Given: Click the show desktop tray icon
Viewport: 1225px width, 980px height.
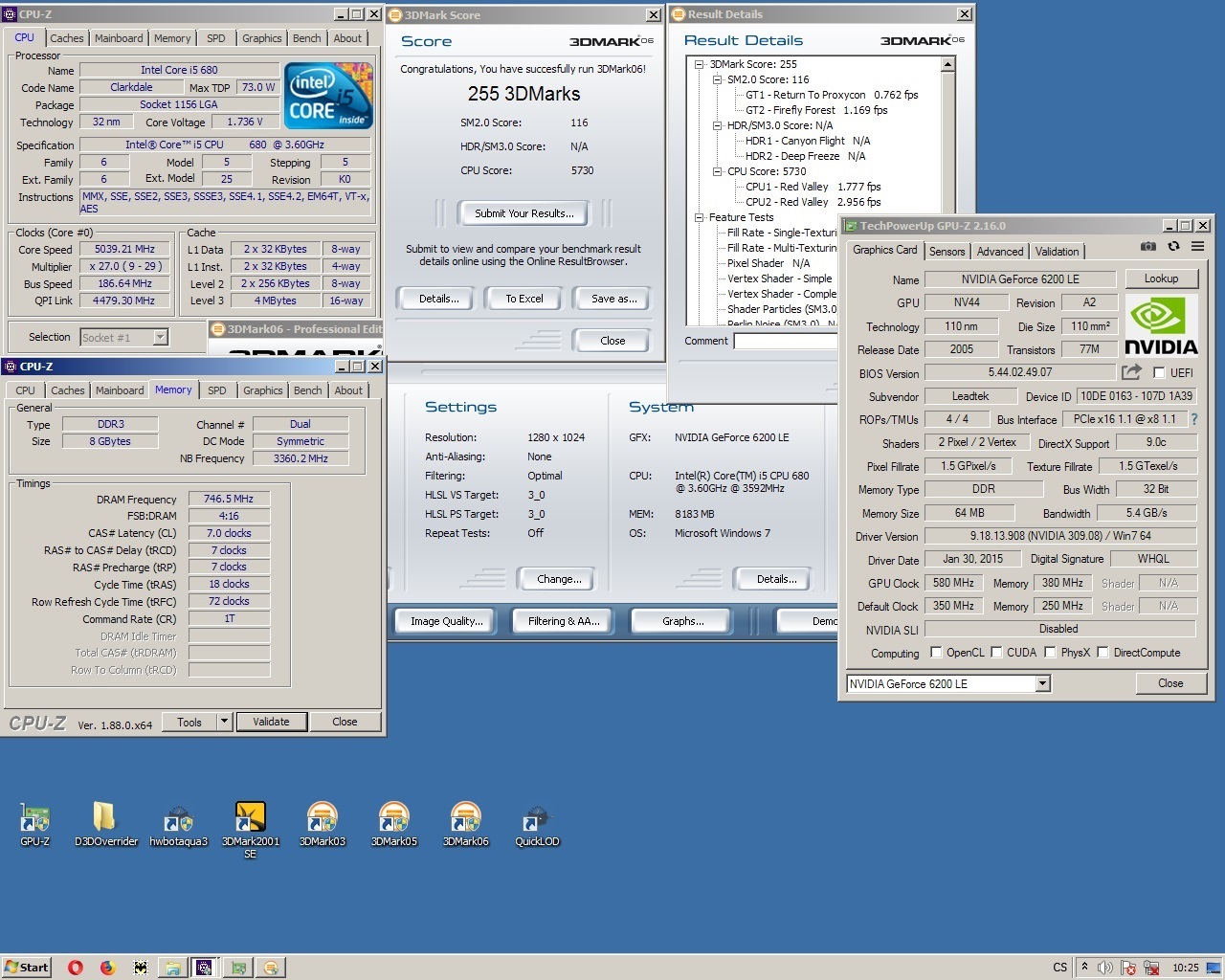Looking at the screenshot, I should 1215,968.
